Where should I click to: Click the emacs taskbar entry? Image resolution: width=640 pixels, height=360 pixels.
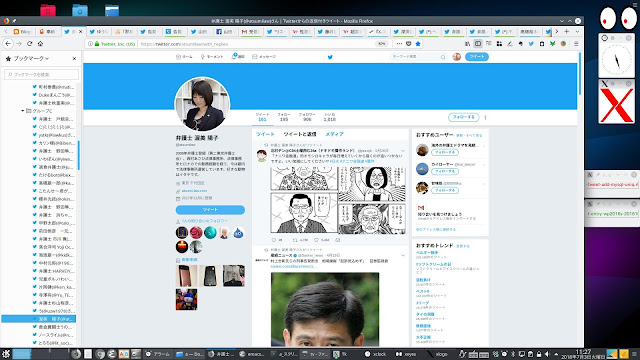[252, 354]
